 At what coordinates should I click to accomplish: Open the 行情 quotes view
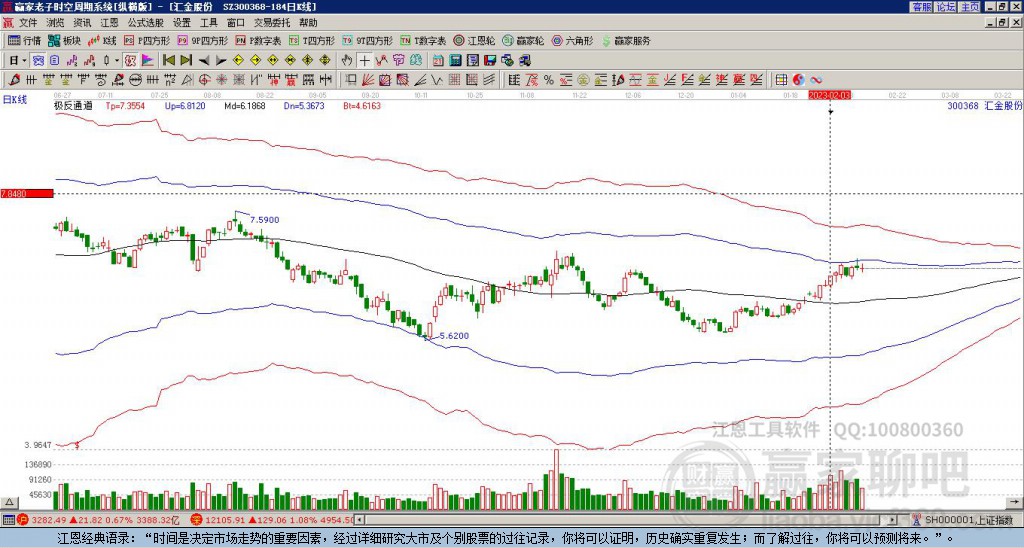[25, 41]
